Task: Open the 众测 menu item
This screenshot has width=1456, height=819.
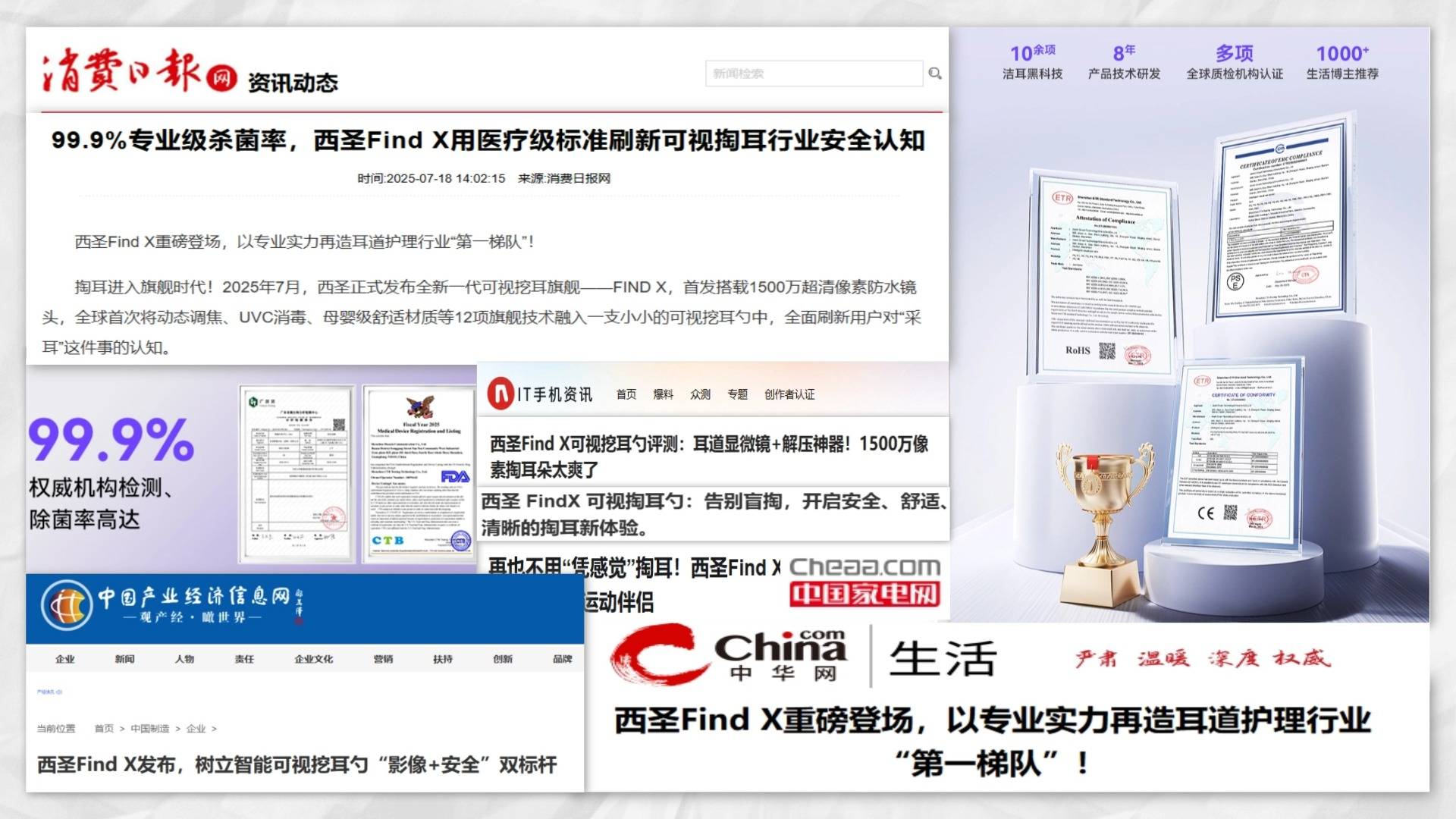Action: pyautogui.click(x=700, y=394)
